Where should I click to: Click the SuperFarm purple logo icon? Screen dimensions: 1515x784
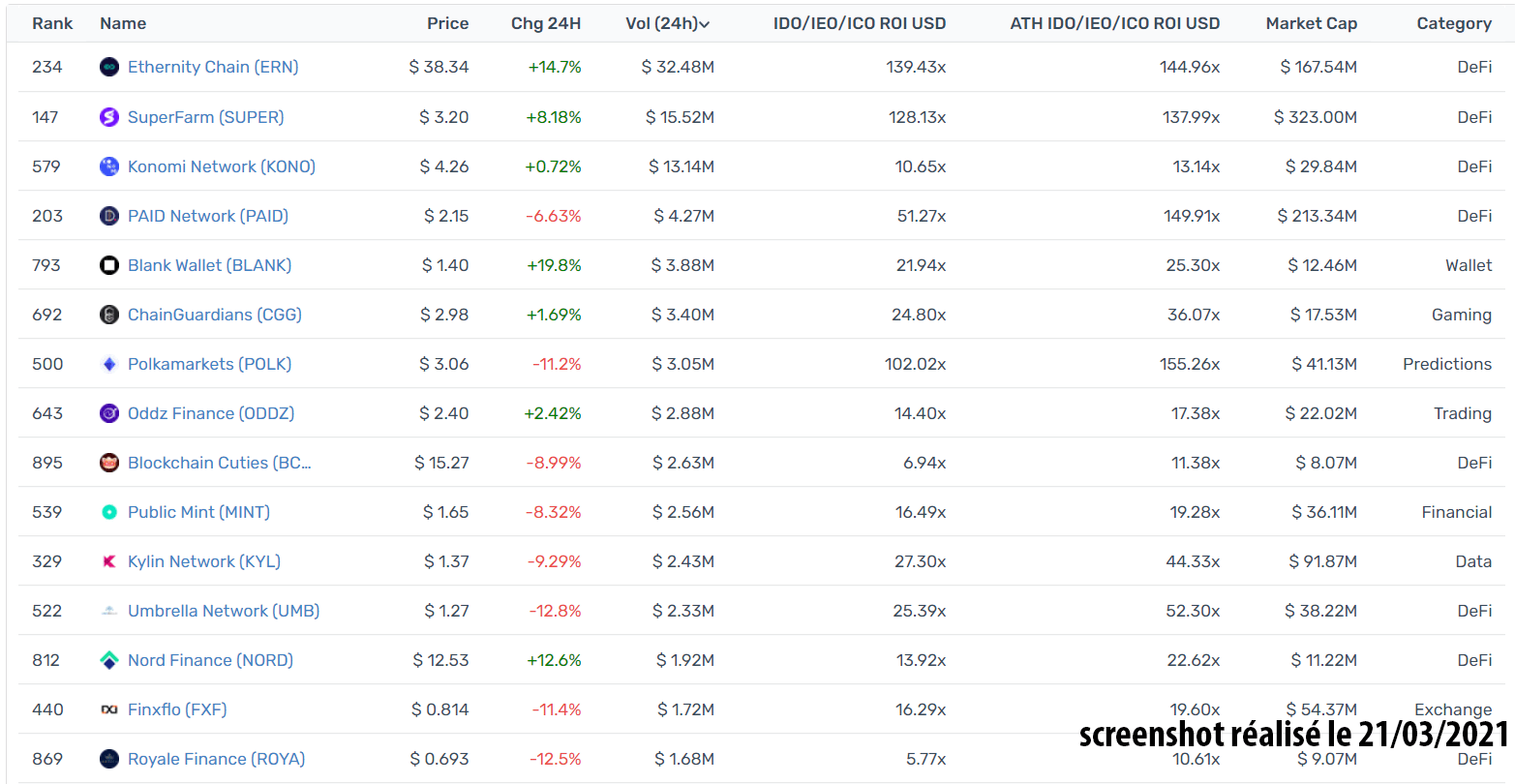click(x=109, y=117)
